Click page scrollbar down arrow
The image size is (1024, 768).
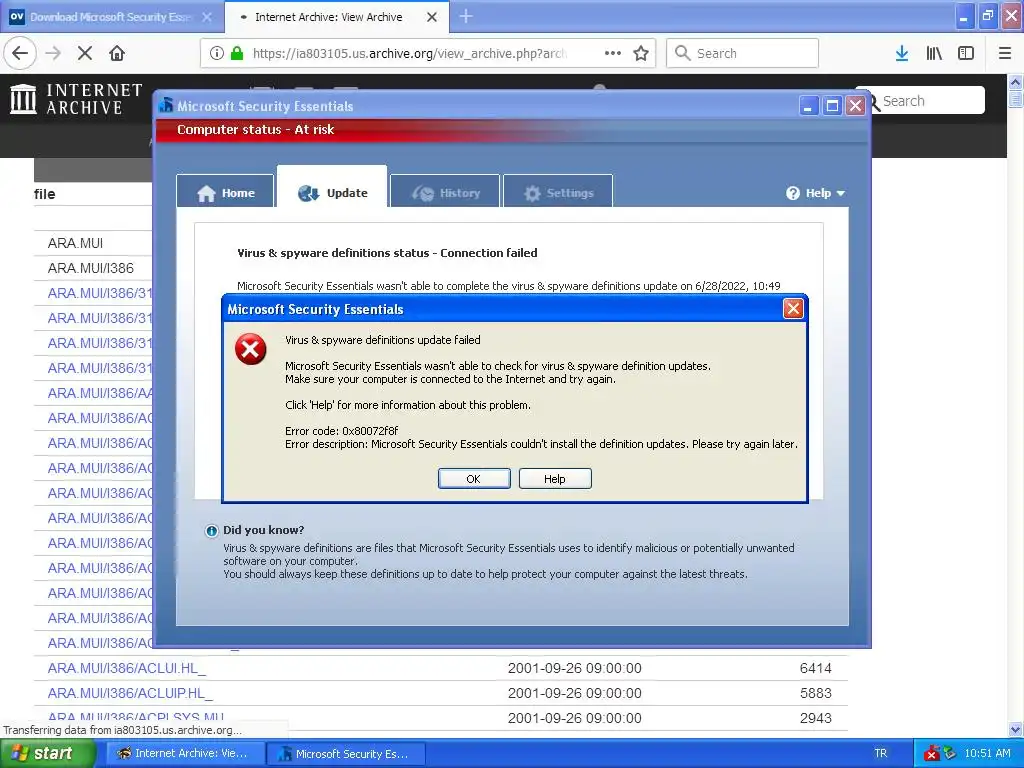[x=1016, y=729]
